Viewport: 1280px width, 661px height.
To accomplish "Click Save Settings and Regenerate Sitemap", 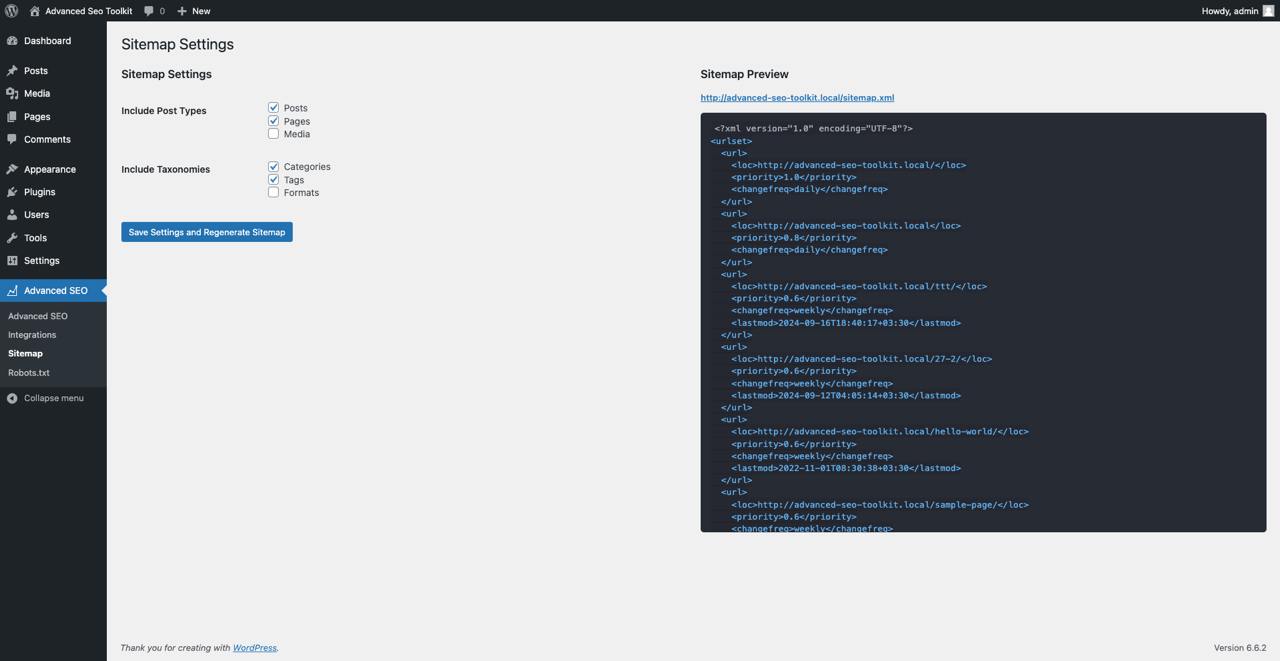I will click(x=207, y=232).
